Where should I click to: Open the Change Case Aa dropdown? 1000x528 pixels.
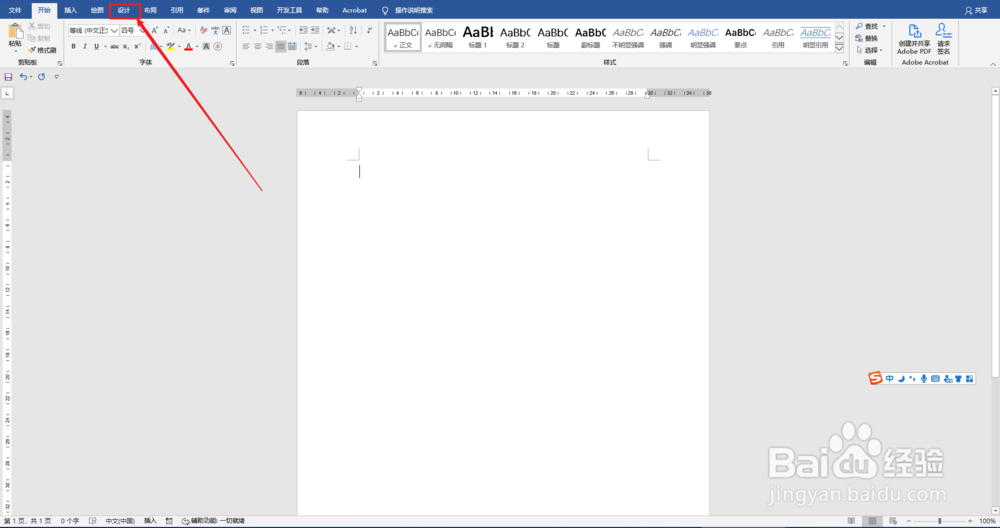[x=184, y=30]
